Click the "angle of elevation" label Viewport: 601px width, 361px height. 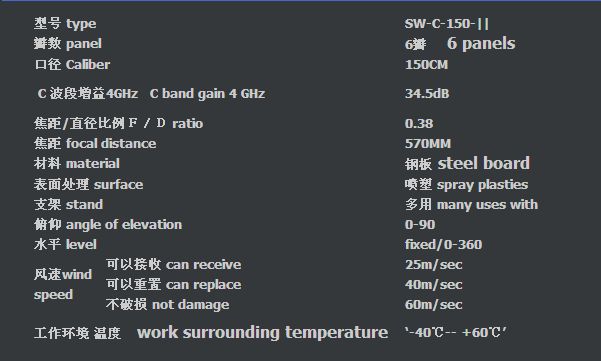(124, 225)
